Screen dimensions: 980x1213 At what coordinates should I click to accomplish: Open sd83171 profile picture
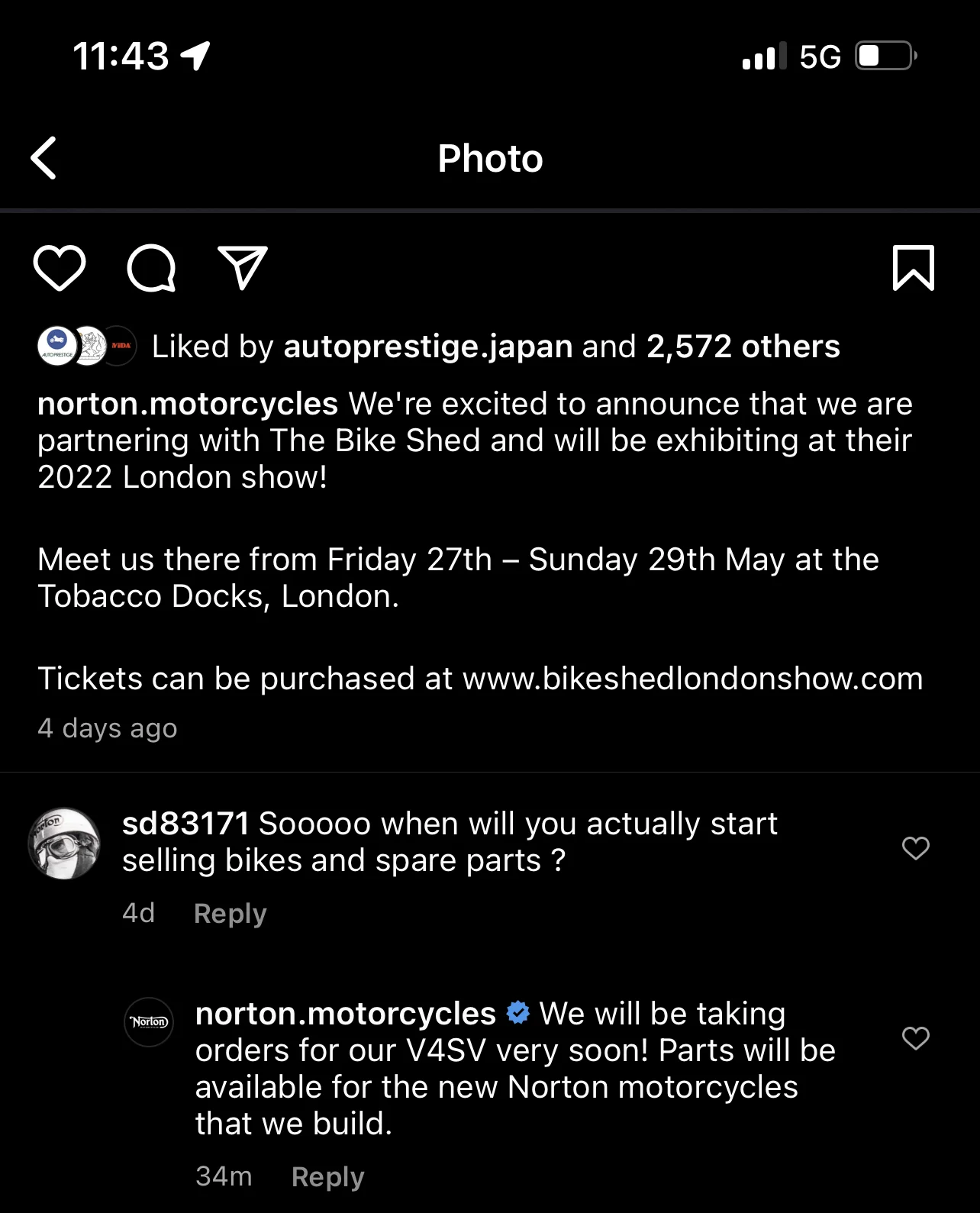tap(64, 844)
